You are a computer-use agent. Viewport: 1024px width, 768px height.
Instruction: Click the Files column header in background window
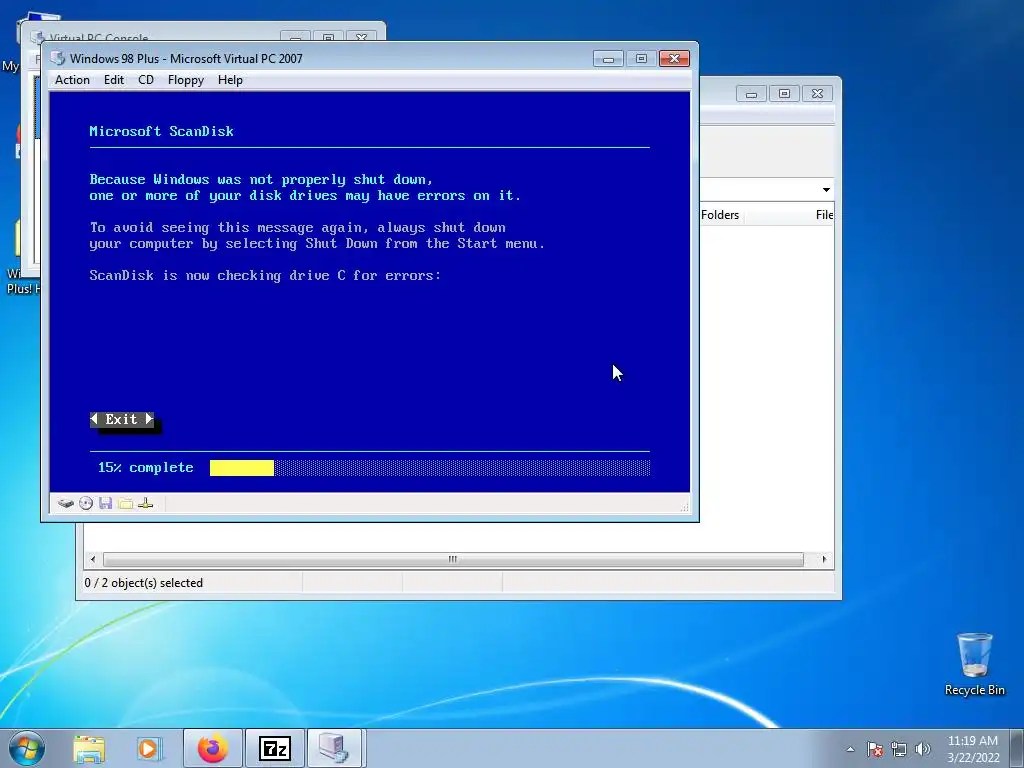(823, 215)
